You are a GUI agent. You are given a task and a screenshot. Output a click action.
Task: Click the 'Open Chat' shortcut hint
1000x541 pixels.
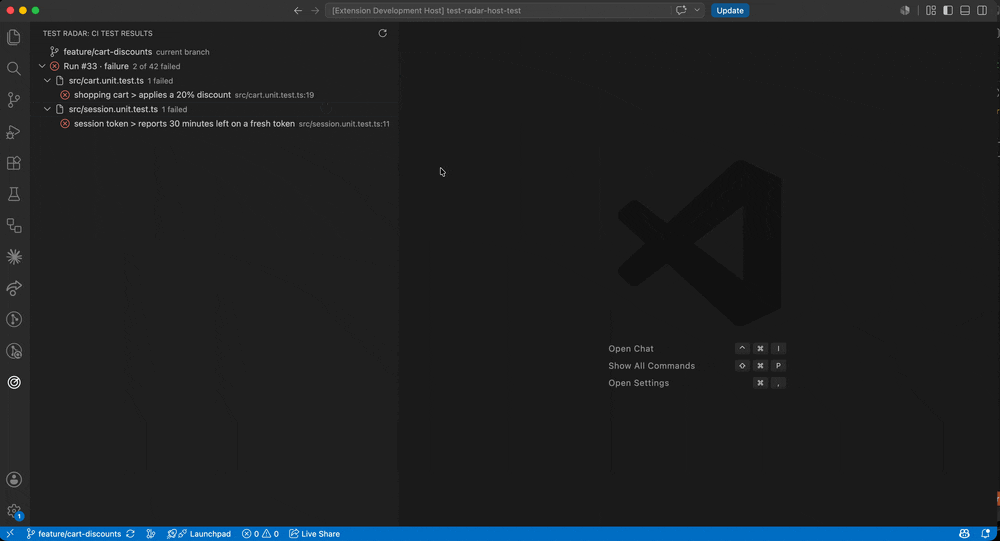coord(631,348)
